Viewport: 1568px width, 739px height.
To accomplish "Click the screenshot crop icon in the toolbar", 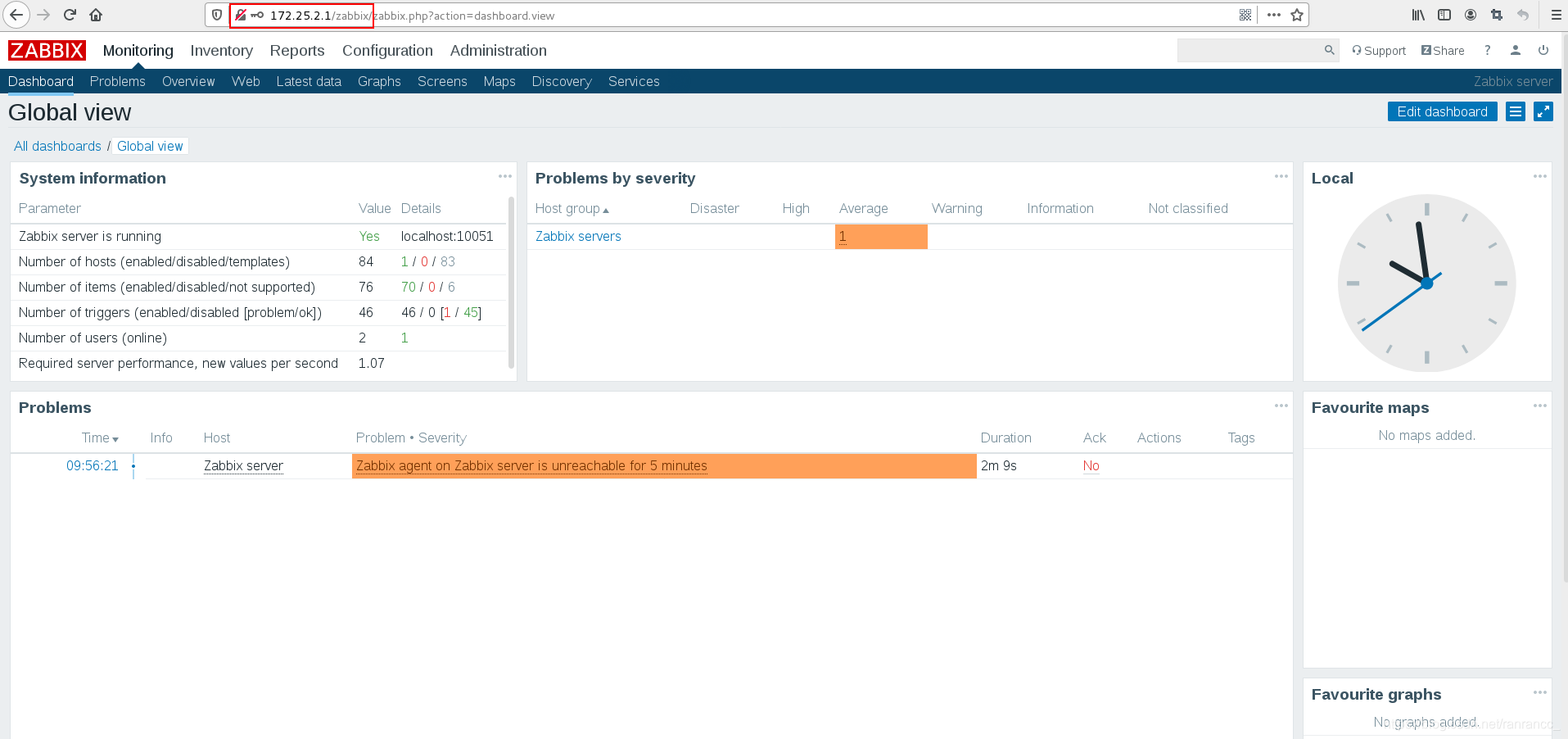I will click(x=1497, y=15).
